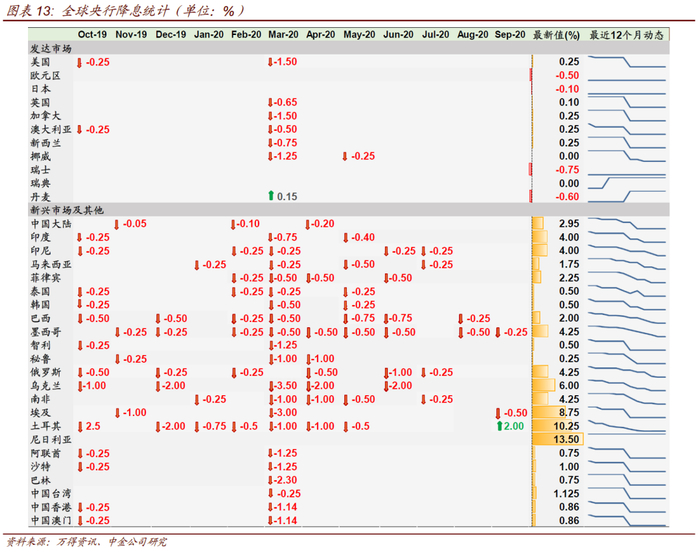
Task: Select the 马来西亚 row label
Action: click(x=51, y=264)
